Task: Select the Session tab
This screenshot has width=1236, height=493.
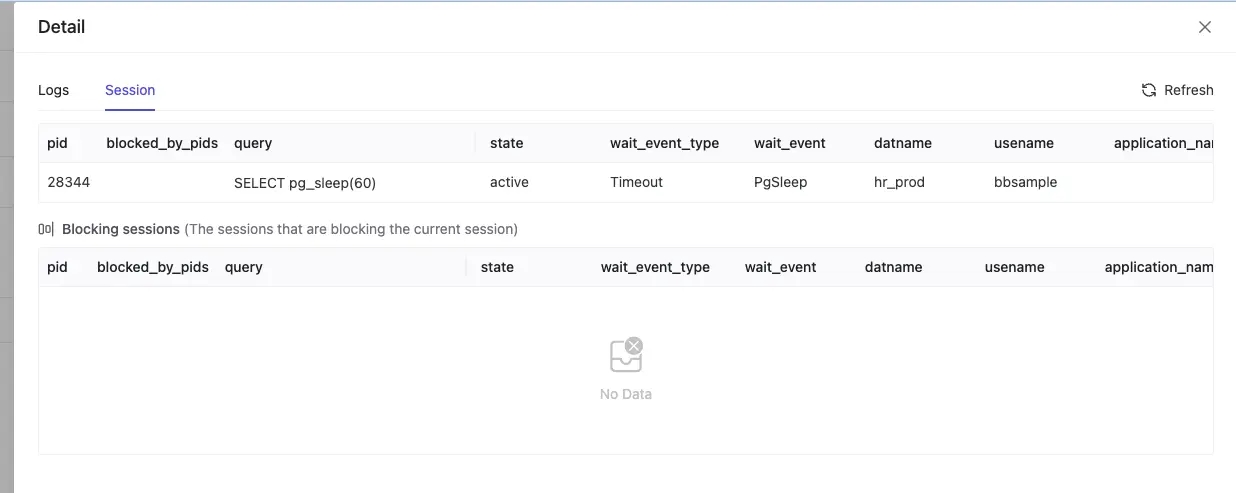Action: pyautogui.click(x=130, y=90)
